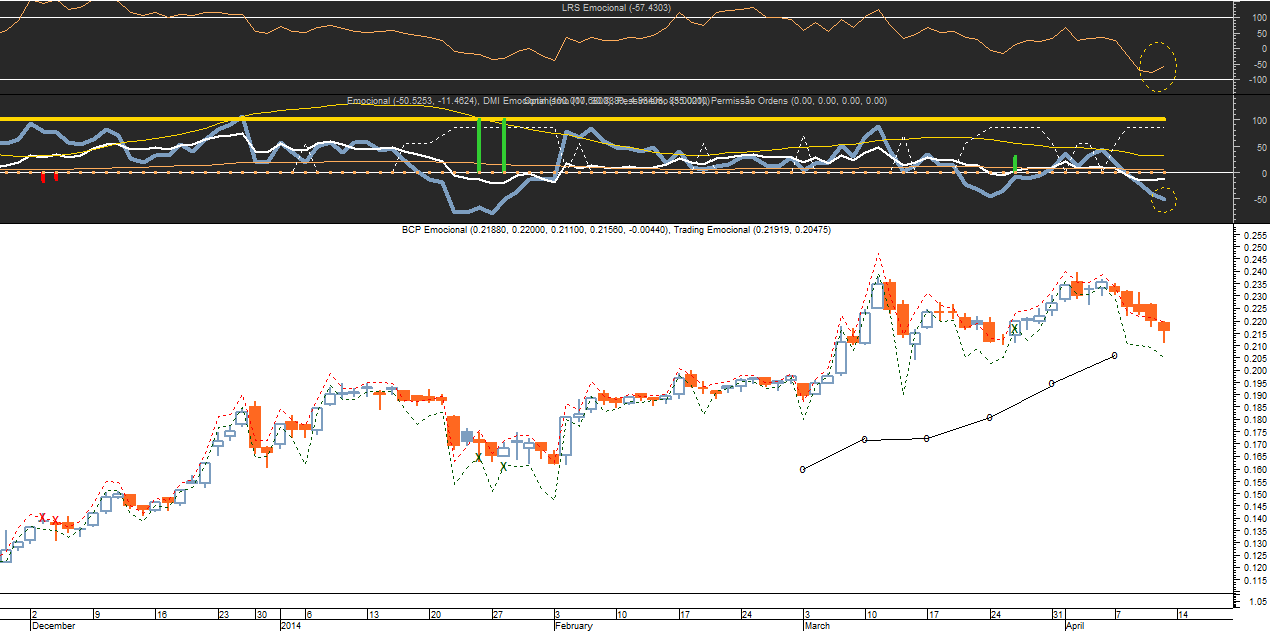Image resolution: width=1270 pixels, height=631 pixels.
Task: Click the LRS Emocional indicator title
Action: 615,8
